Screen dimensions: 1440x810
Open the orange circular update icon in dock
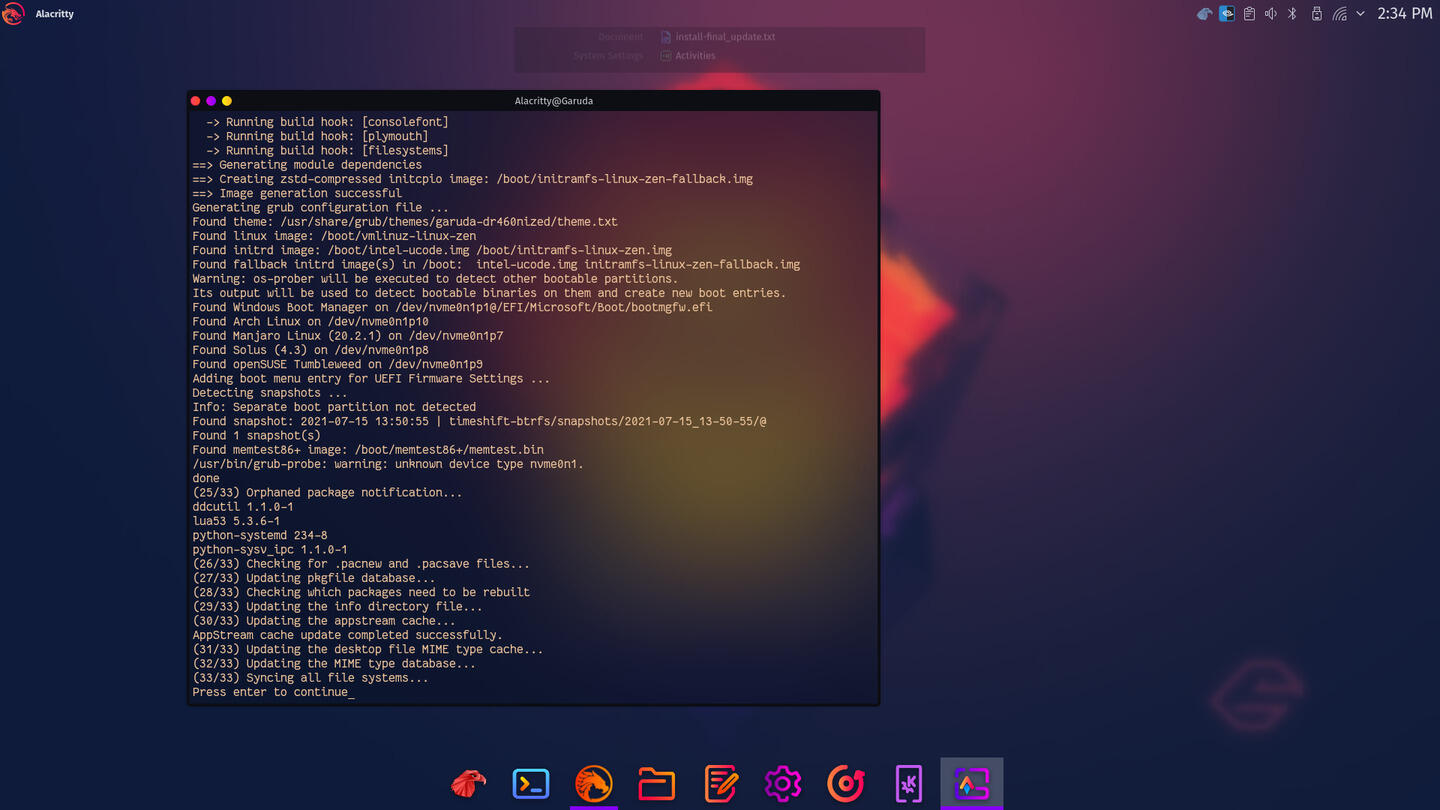click(846, 783)
